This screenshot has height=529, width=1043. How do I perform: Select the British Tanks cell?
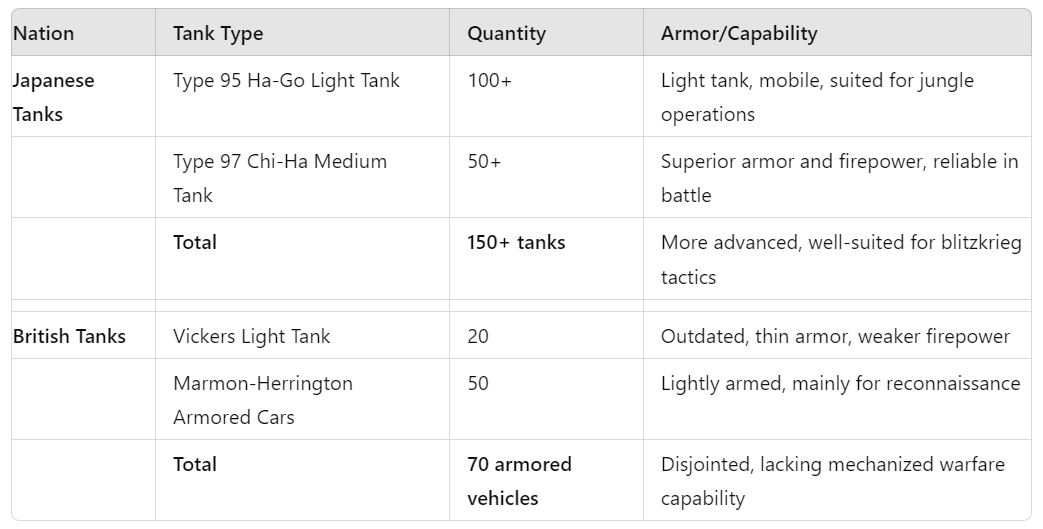[x=84, y=335]
